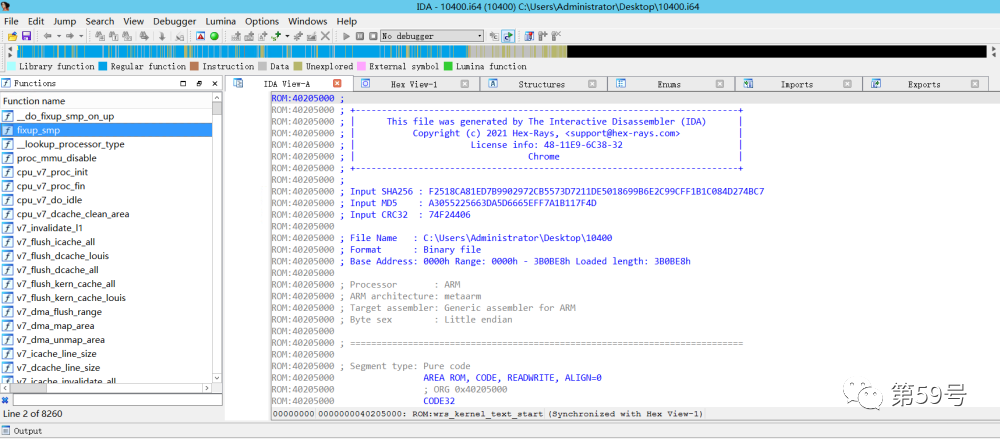Select function v7_dma_map_area
Screen dimensions: 1000x439
pos(55,326)
